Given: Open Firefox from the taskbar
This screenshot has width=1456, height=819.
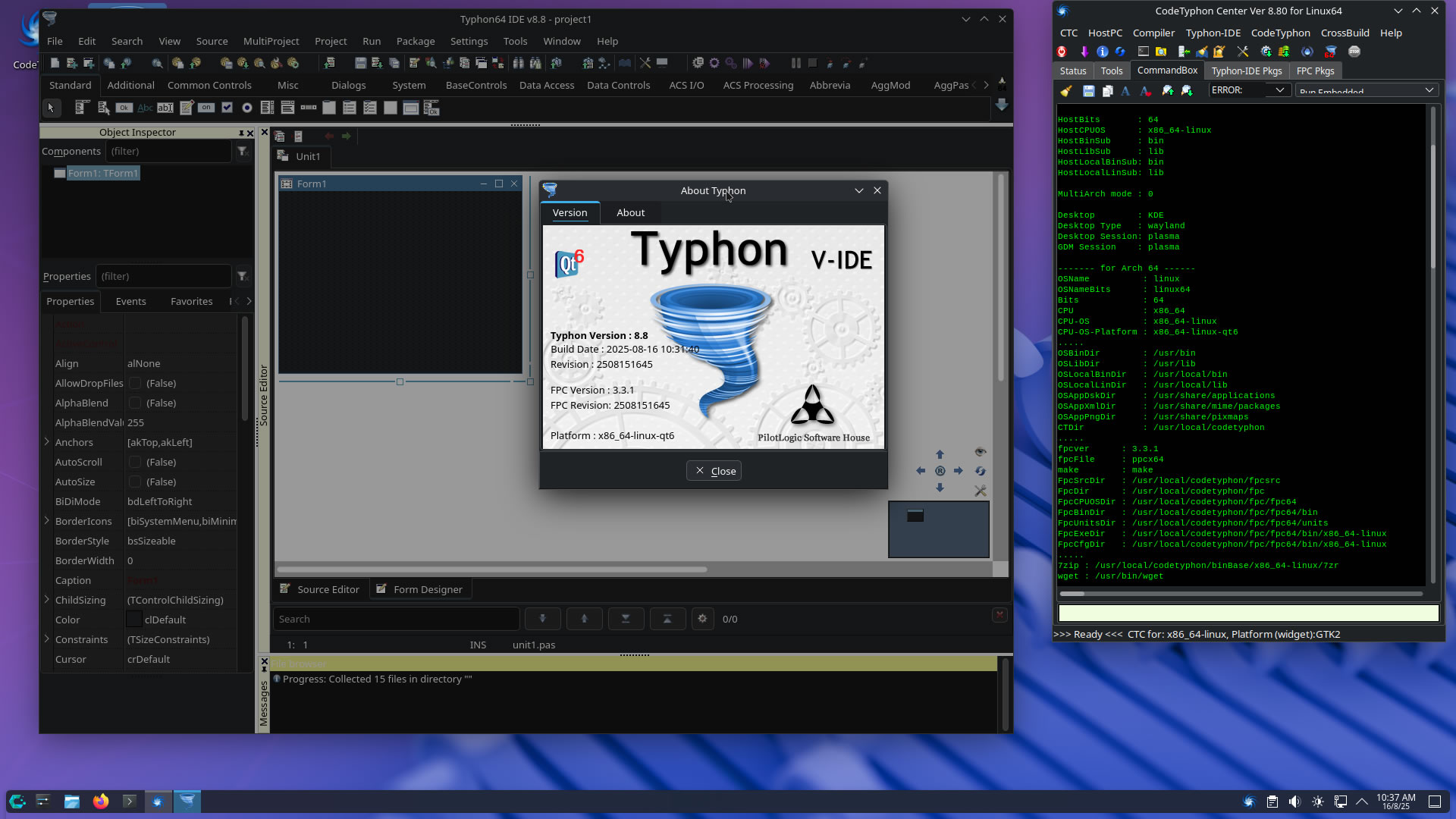Looking at the screenshot, I should (100, 801).
